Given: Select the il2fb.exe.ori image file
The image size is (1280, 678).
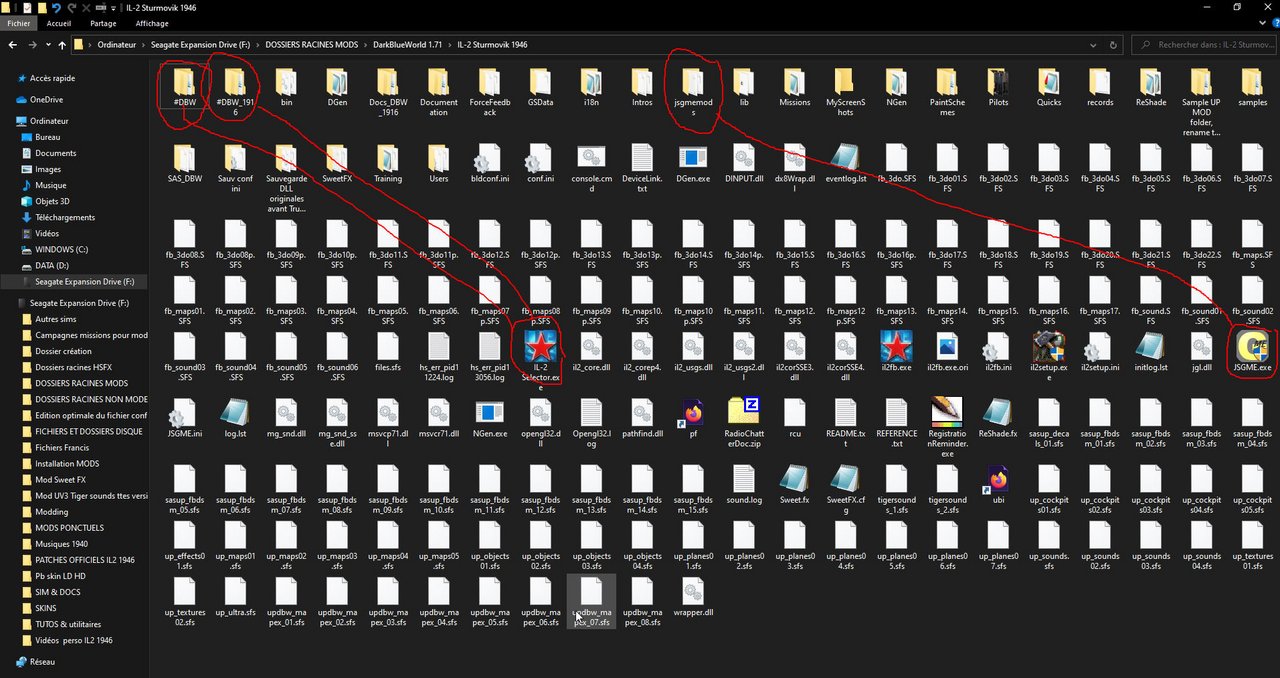Looking at the screenshot, I should click(947, 352).
